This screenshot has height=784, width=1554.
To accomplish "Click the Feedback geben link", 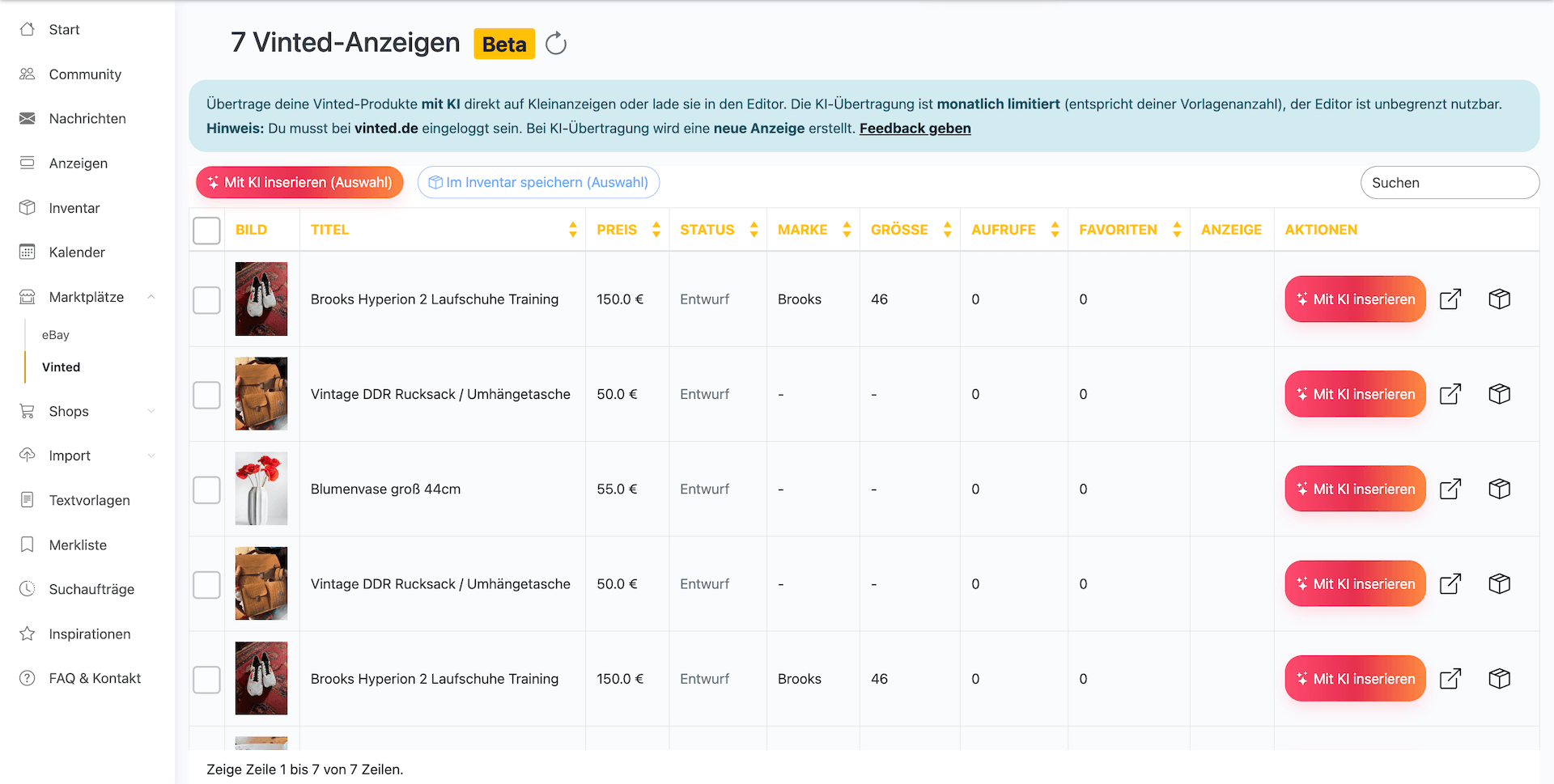I will click(915, 129).
